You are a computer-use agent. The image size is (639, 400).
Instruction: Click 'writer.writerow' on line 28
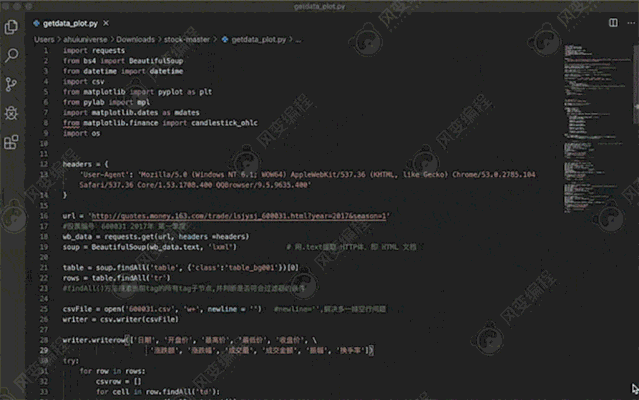[x=93, y=340]
